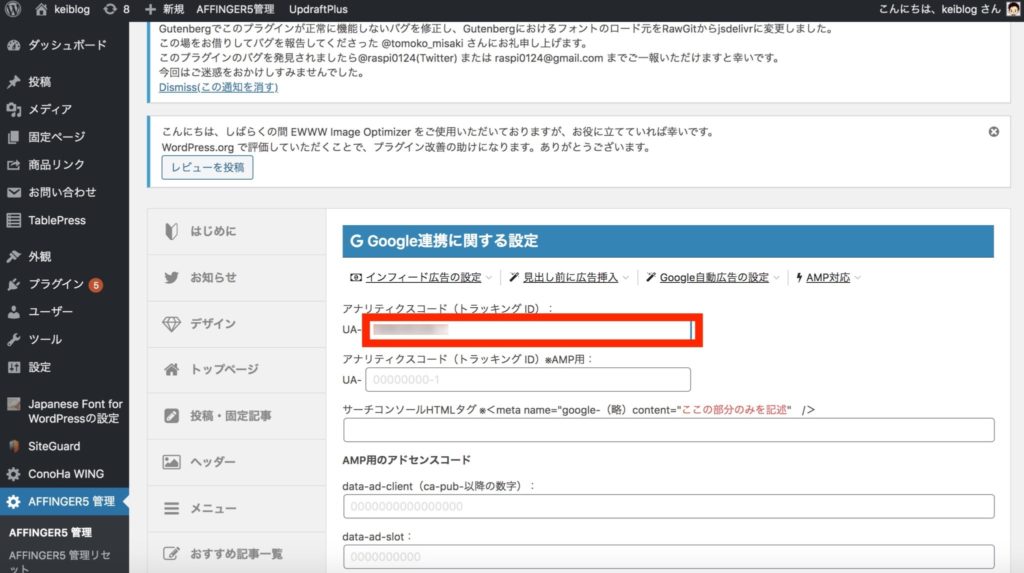Select AFFINGER5 管理 submenu item
The image size is (1024, 573).
point(50,532)
